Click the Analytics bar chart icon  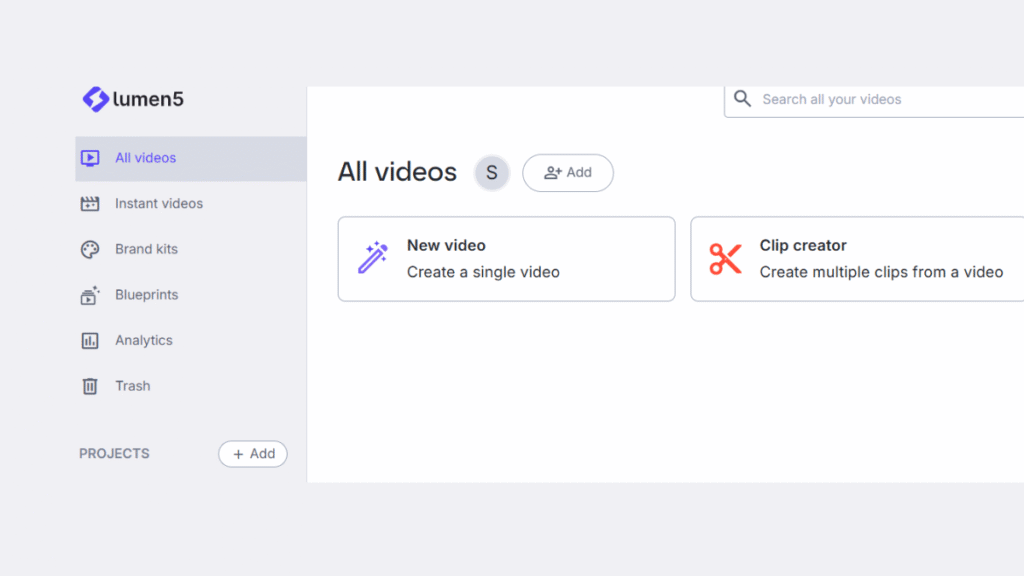(90, 340)
